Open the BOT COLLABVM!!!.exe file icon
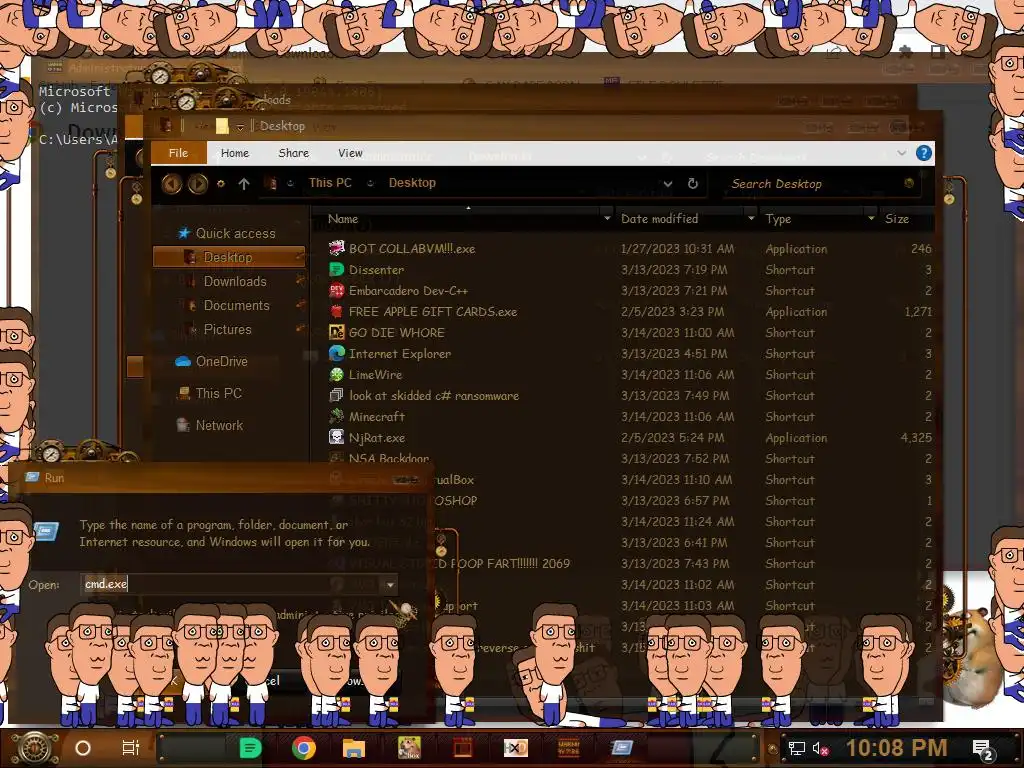Image resolution: width=1024 pixels, height=768 pixels. 336,248
